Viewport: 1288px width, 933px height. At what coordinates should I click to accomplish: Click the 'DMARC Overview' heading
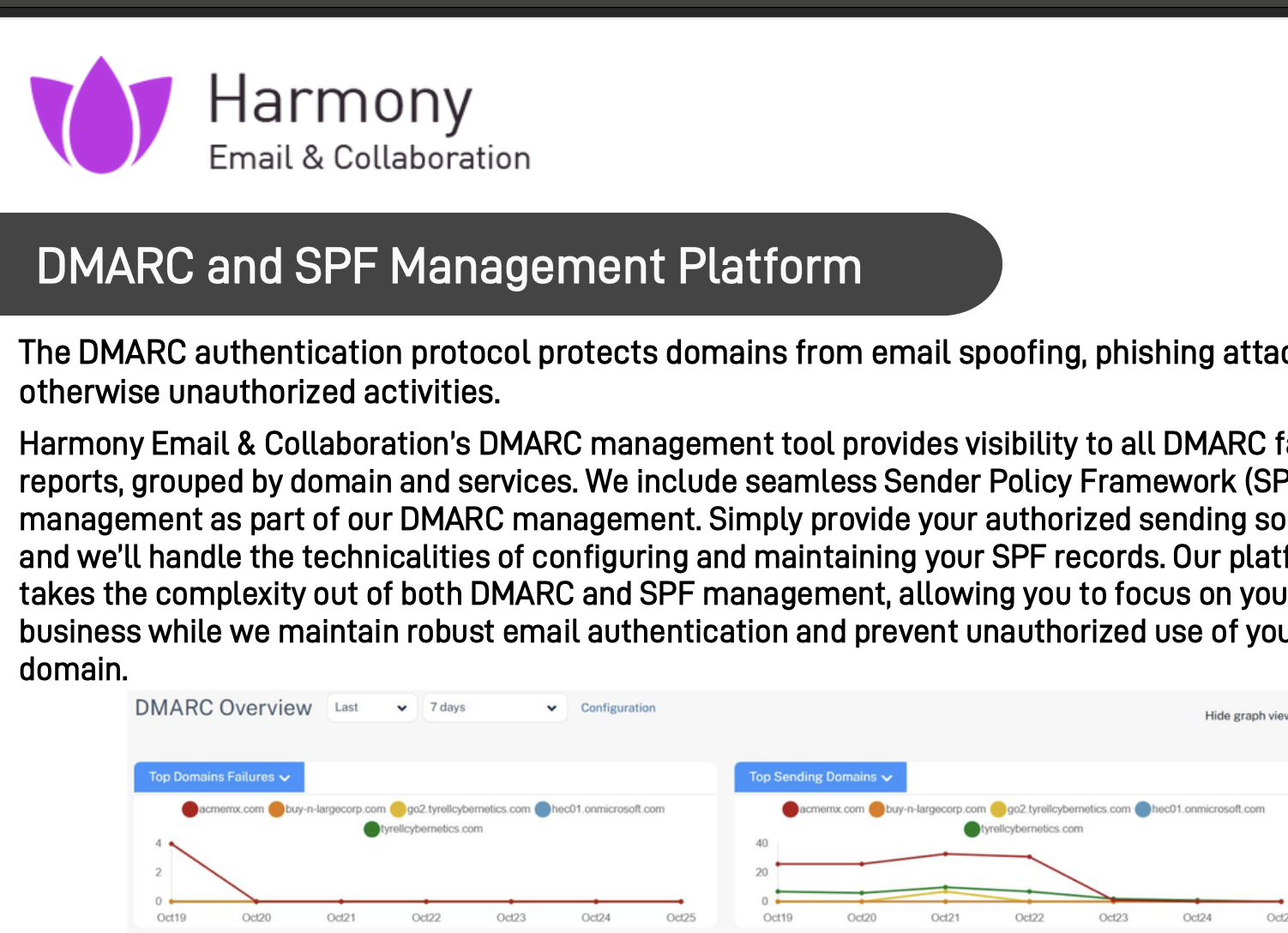(223, 707)
